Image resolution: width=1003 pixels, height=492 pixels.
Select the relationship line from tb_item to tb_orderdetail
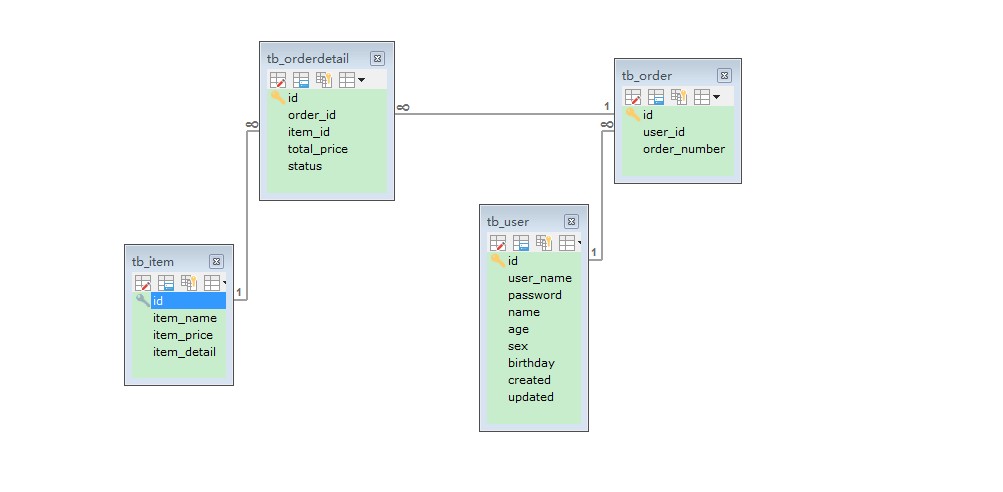click(246, 215)
